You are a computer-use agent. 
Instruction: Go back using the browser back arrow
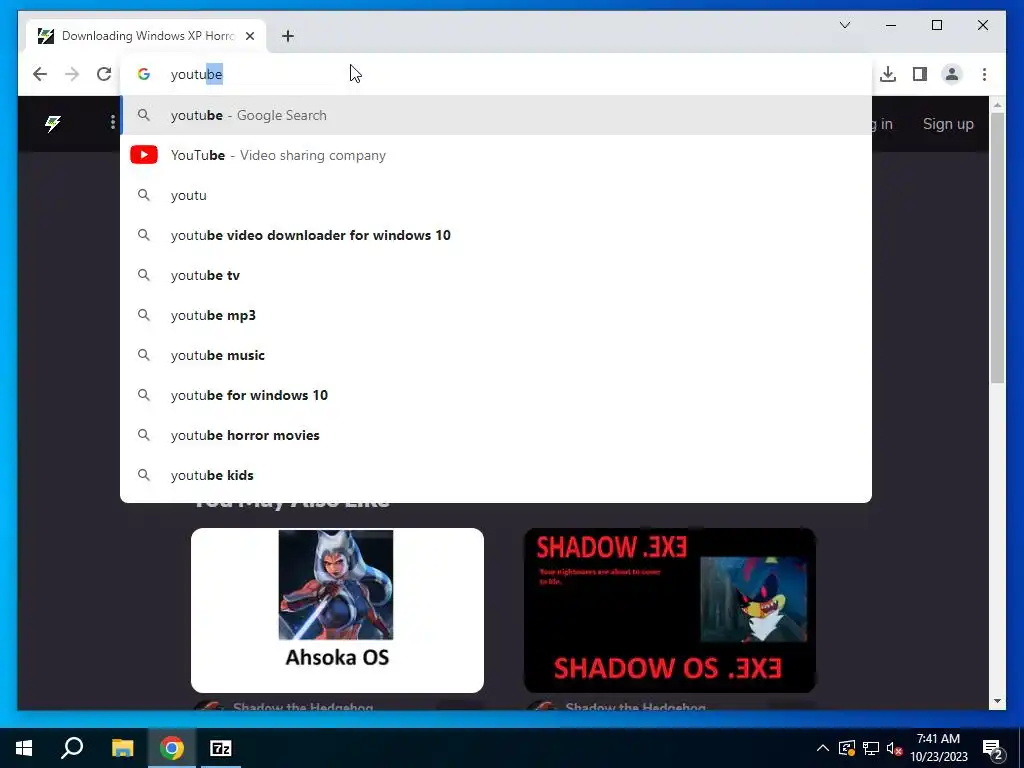coord(40,74)
